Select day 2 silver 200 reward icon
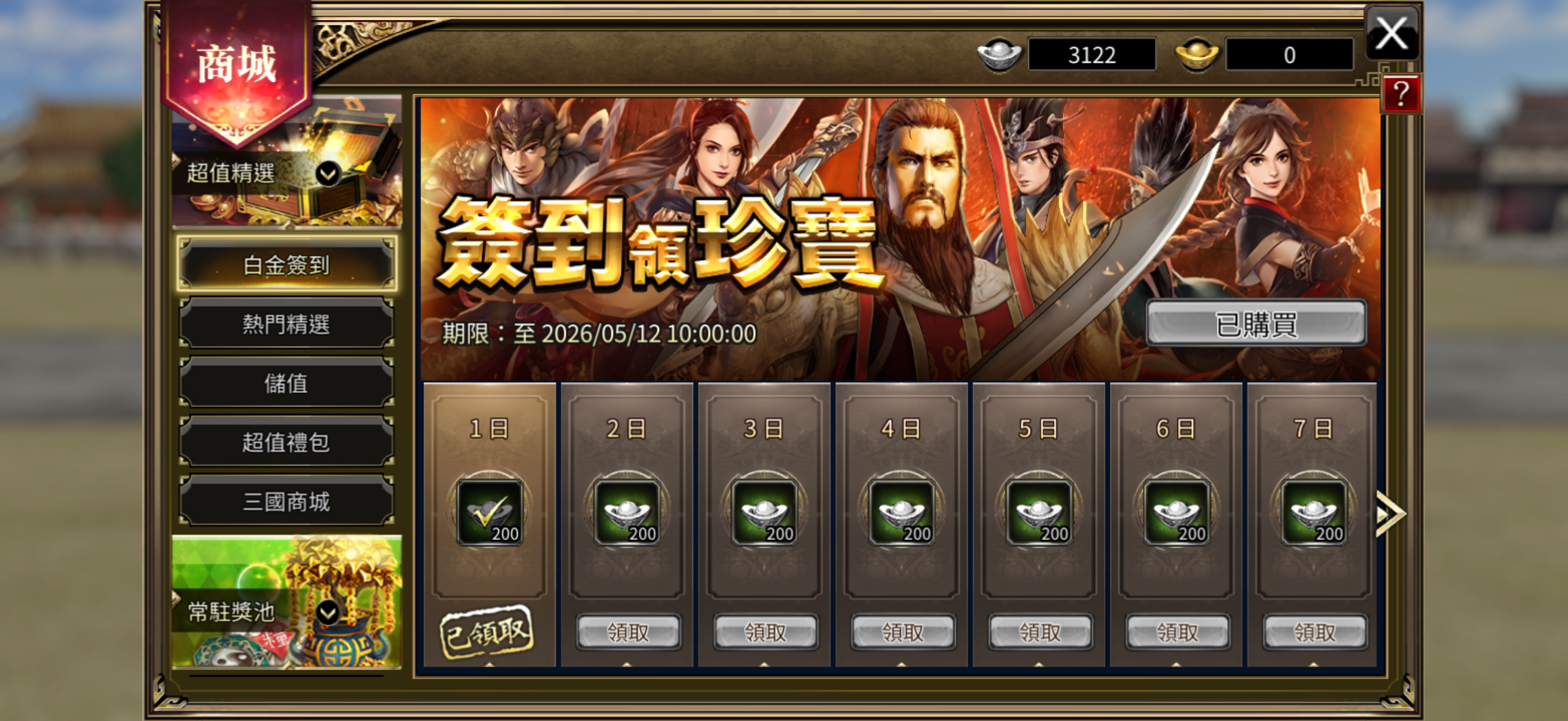This screenshot has width=1568, height=721. tap(627, 512)
